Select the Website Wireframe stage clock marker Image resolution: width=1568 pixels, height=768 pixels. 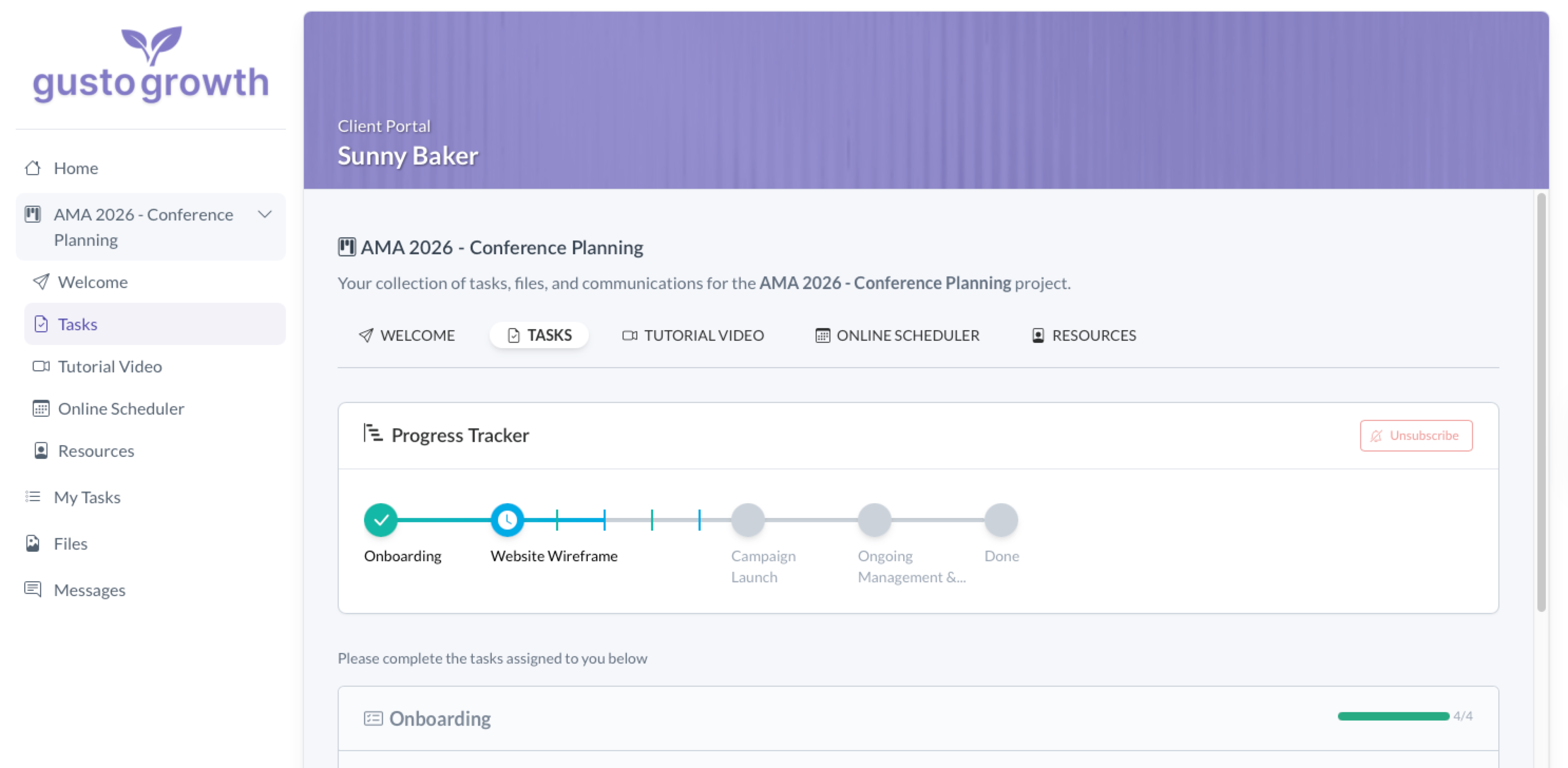click(x=507, y=520)
